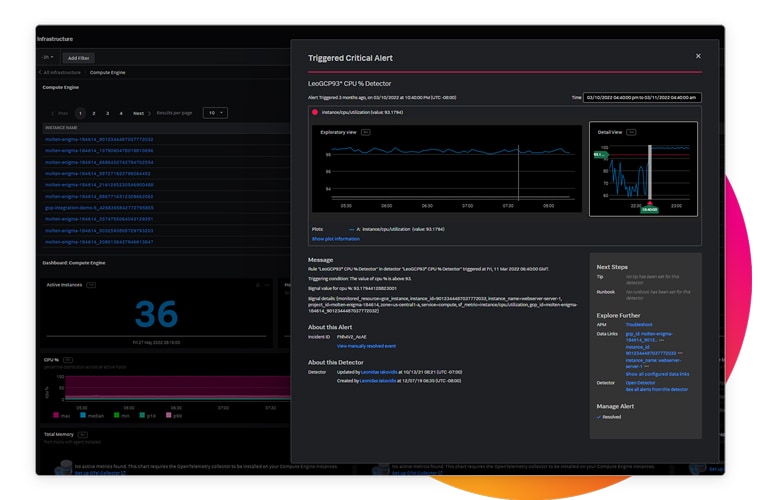
Task: Click the Prev page link
Action: pyautogui.click(x=60, y=113)
